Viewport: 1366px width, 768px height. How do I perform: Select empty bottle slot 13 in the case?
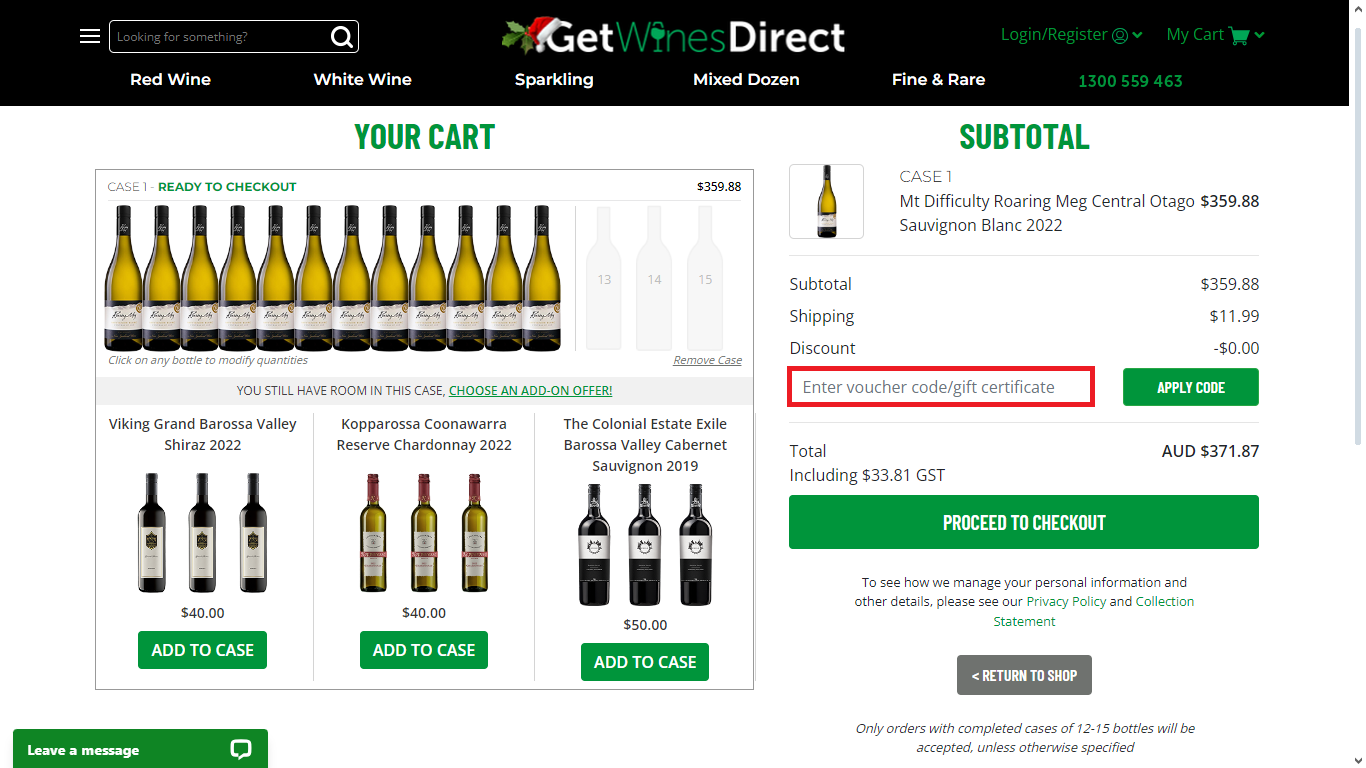pyautogui.click(x=603, y=278)
